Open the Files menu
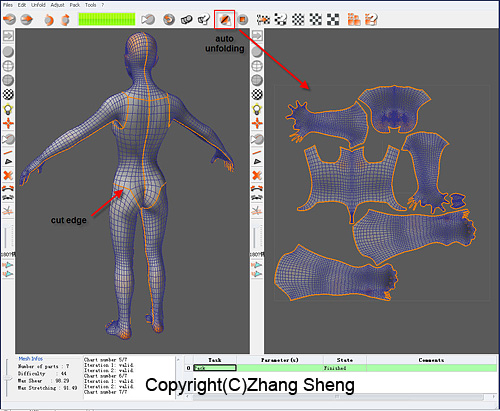500x411 pixels. [x=8, y=5]
